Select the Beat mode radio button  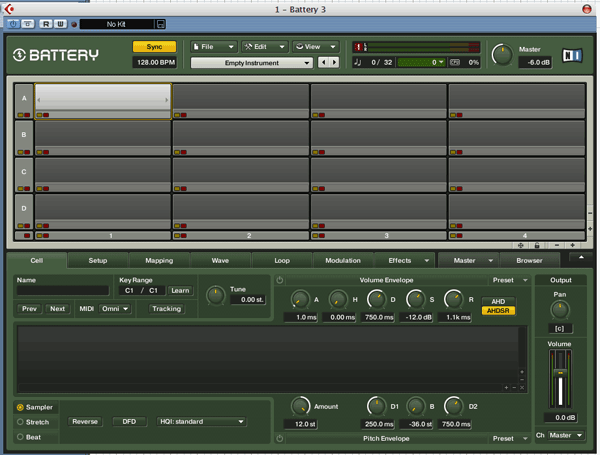[x=20, y=436]
